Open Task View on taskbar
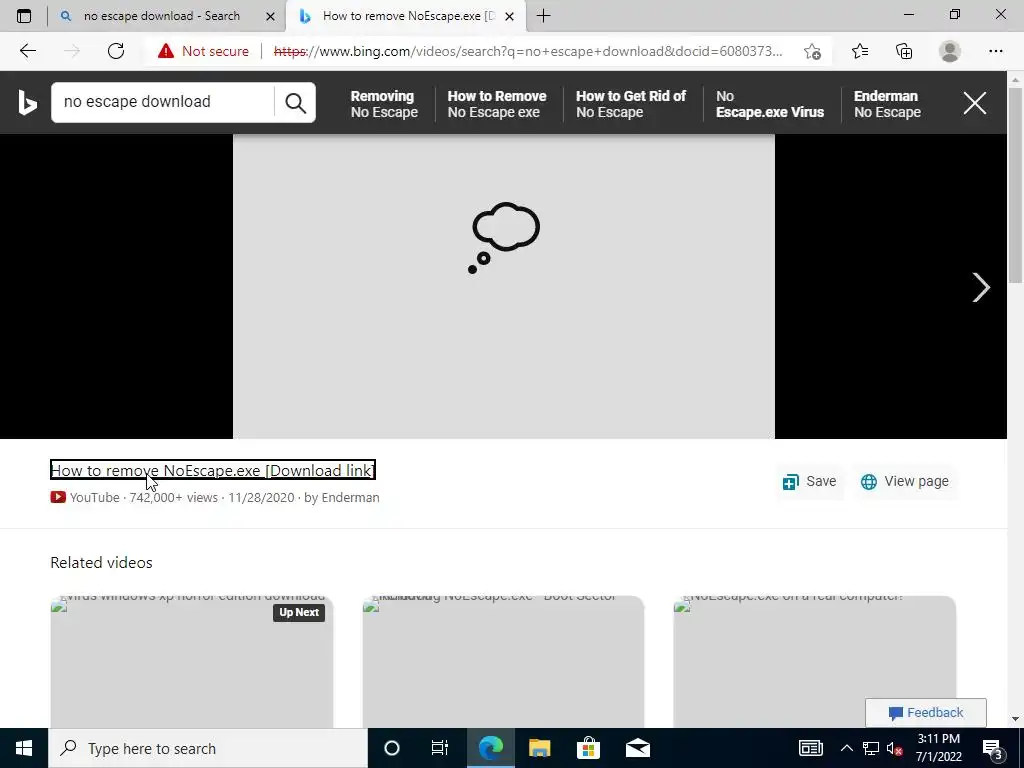 coord(440,748)
